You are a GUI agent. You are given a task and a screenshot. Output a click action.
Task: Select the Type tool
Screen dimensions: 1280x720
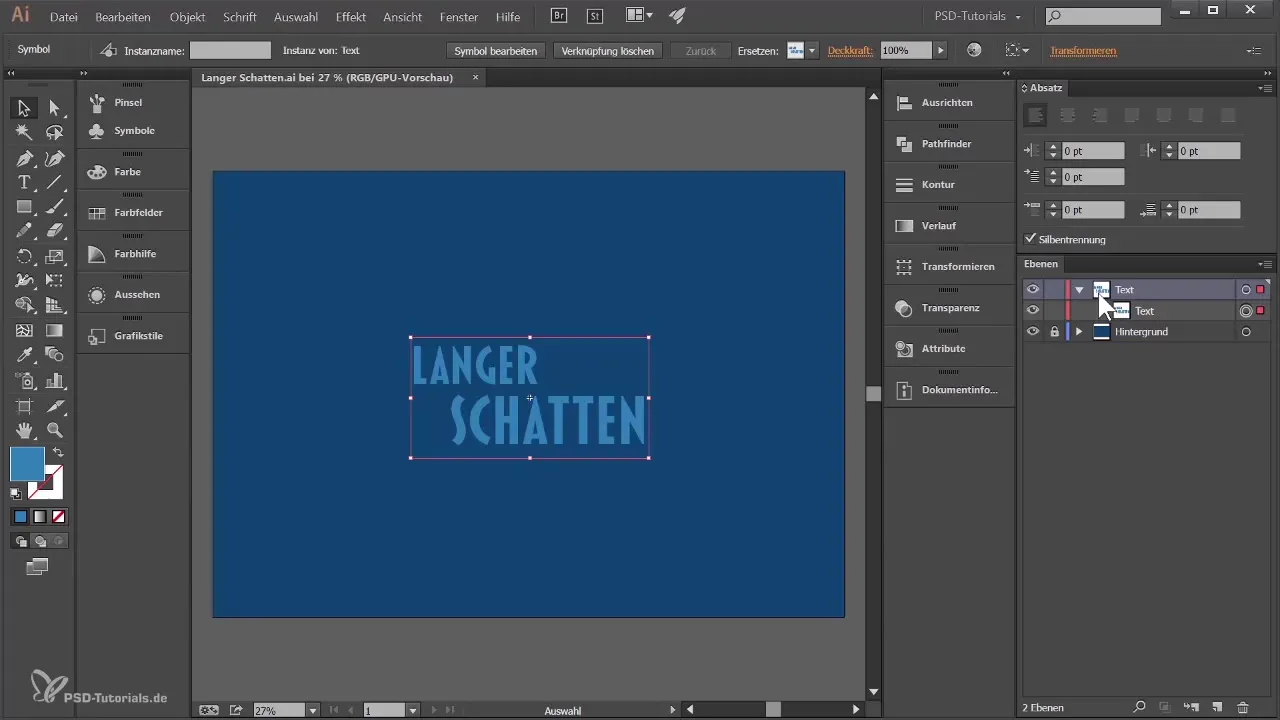pos(24,182)
